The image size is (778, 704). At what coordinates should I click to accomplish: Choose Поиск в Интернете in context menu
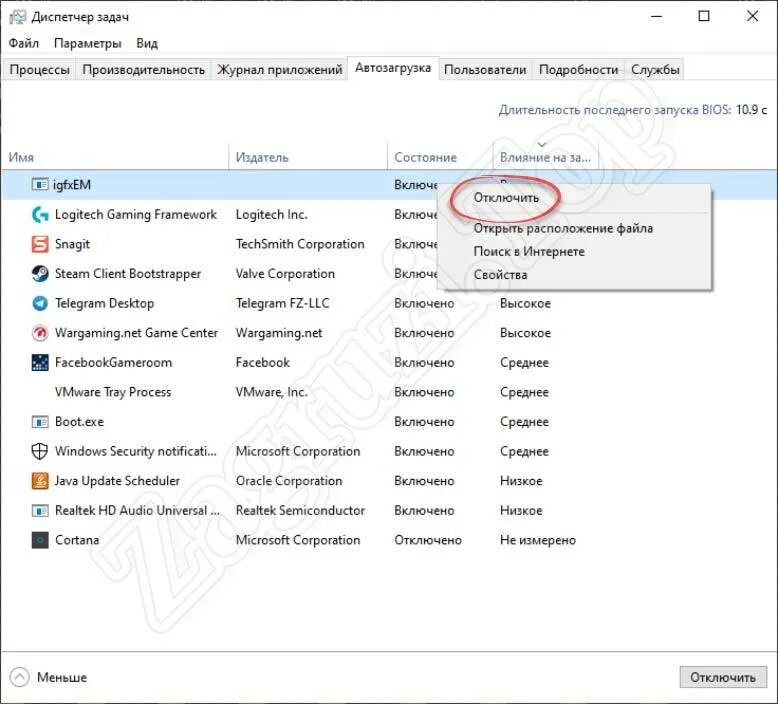coord(529,252)
